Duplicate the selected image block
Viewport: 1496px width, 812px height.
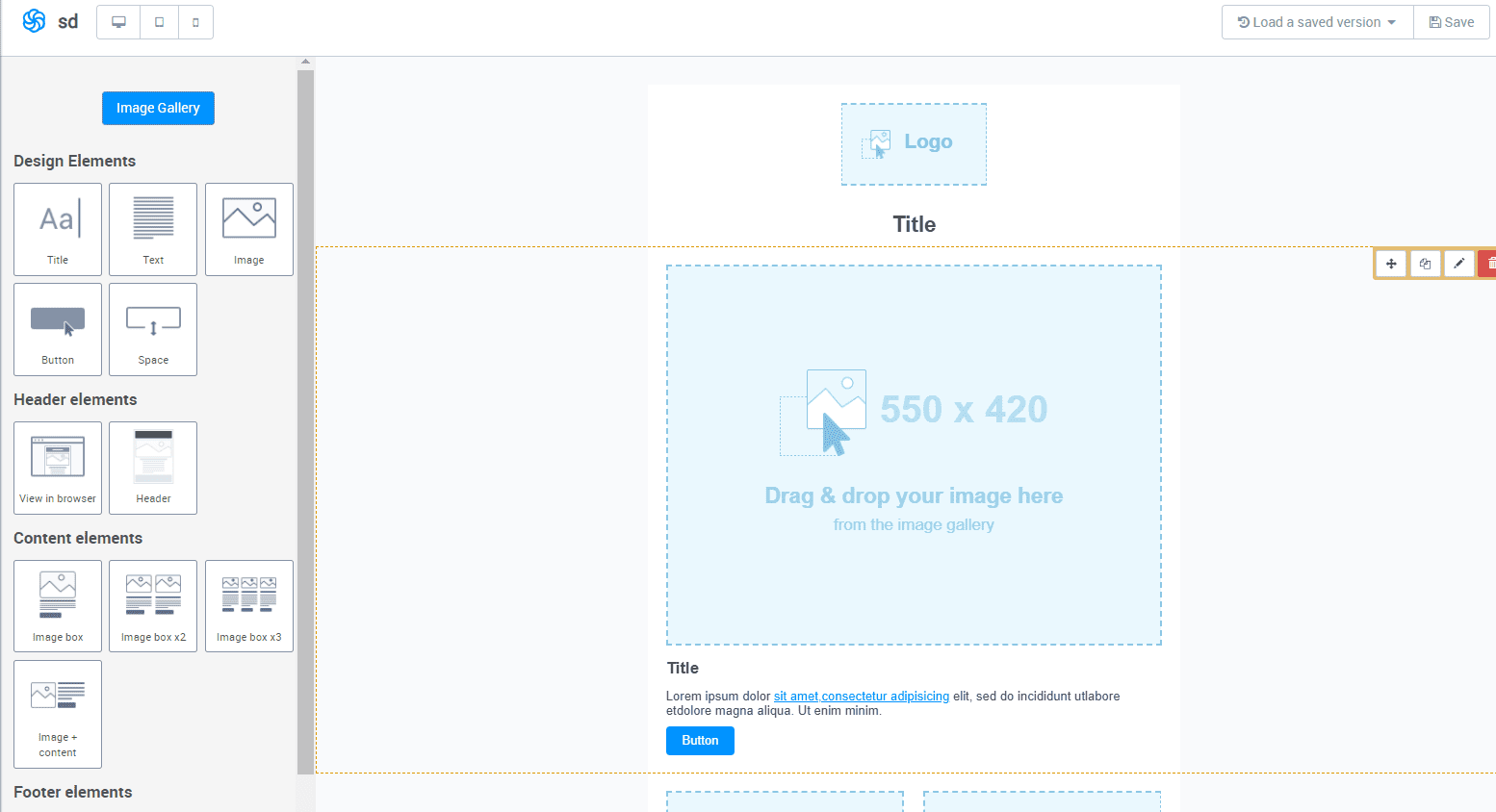pyautogui.click(x=1425, y=262)
